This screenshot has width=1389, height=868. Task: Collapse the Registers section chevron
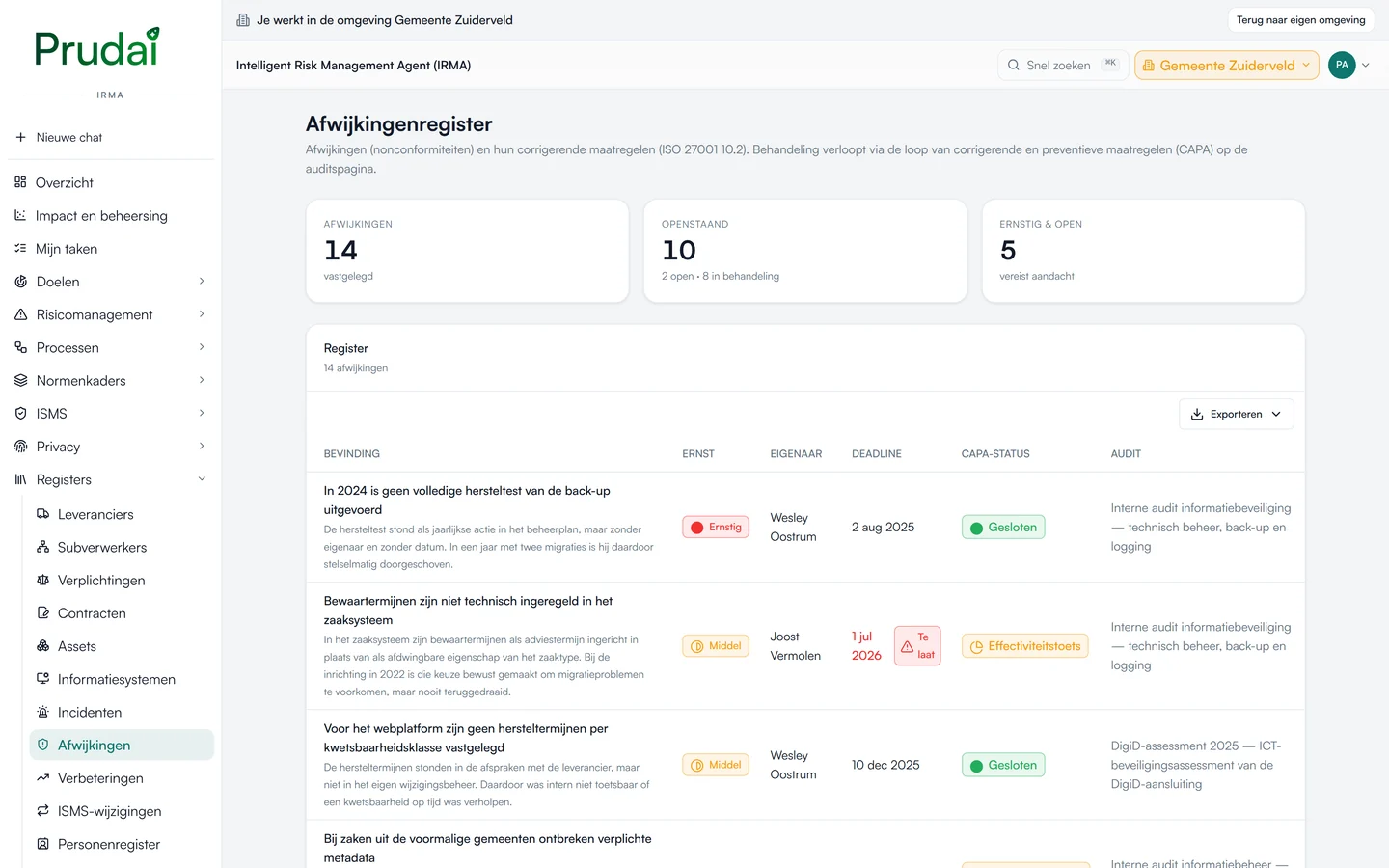[202, 478]
